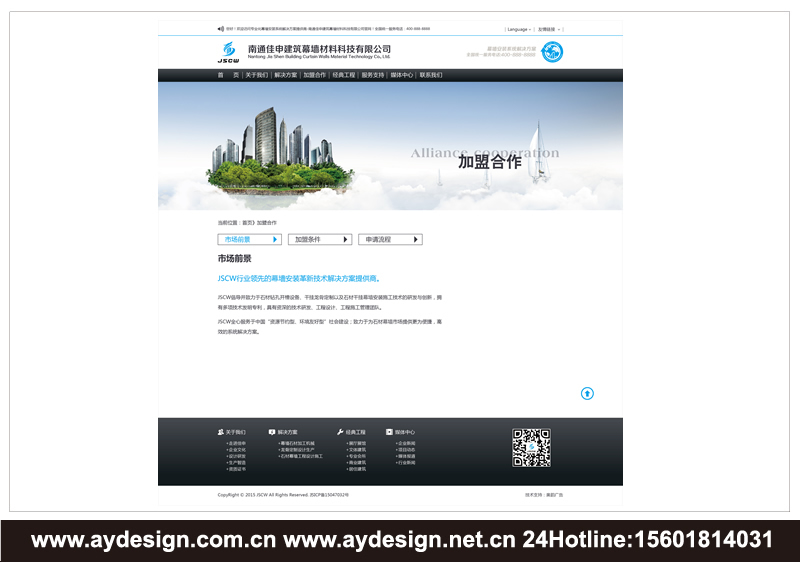Click the blue globe icon in header
The image size is (800, 562).
552,52
